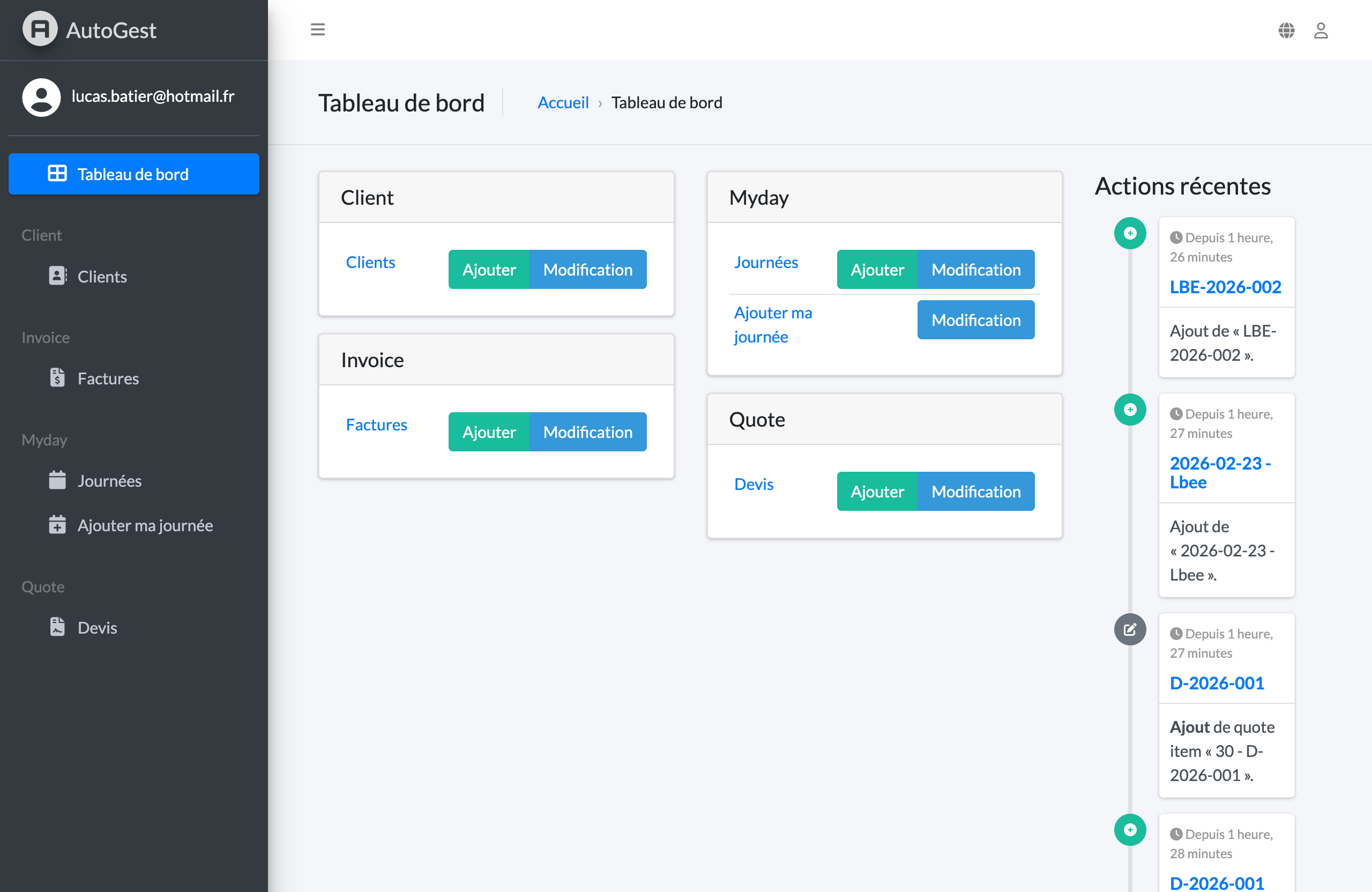Click Modification in the Invoice card
Viewport: 1372px width, 892px height.
pos(588,432)
